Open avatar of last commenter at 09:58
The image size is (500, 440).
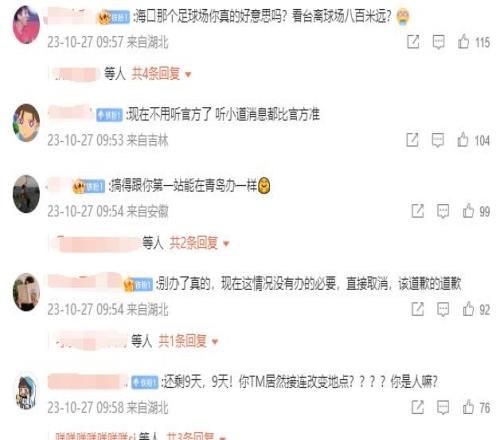[26, 392]
